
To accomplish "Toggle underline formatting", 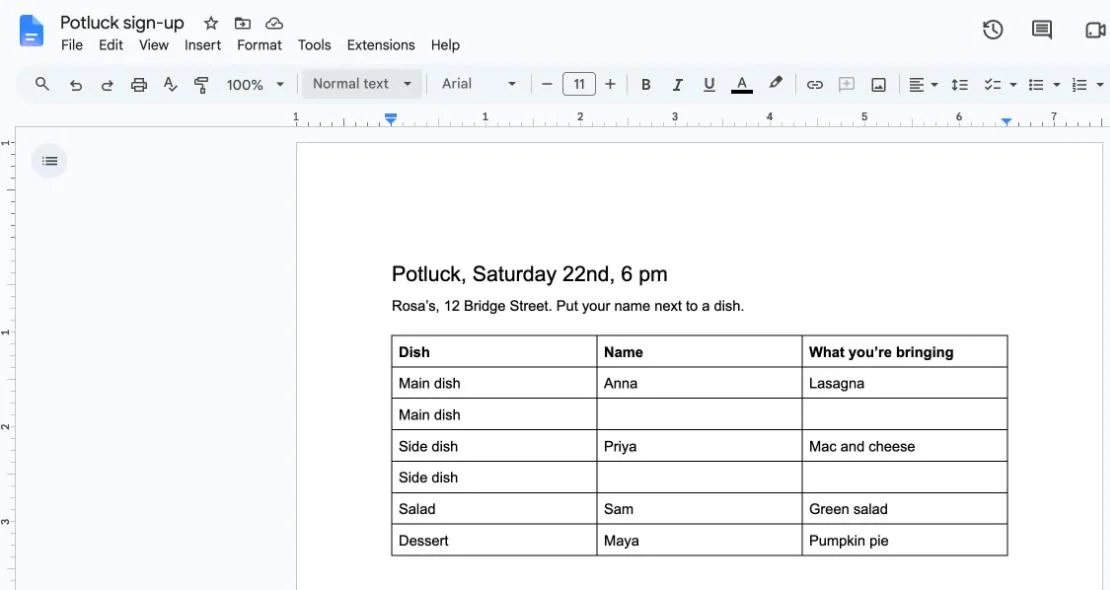I will [x=709, y=85].
